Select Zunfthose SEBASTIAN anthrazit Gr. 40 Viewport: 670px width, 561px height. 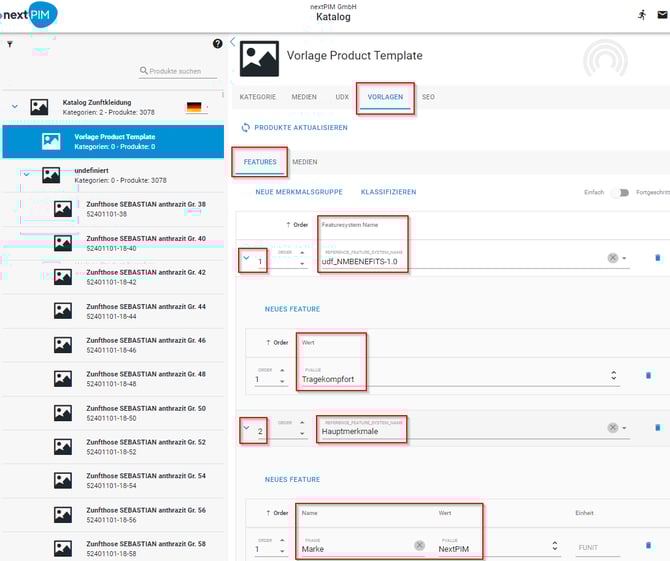click(113, 243)
